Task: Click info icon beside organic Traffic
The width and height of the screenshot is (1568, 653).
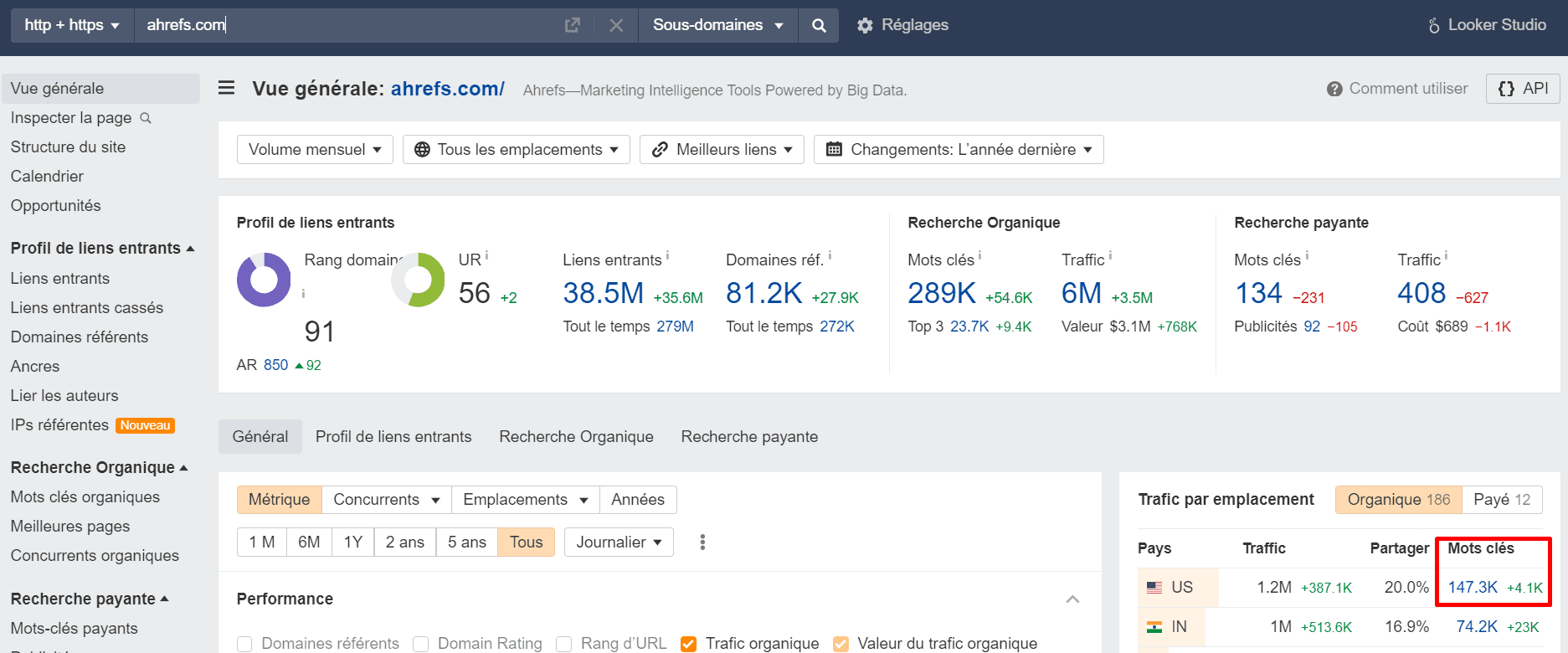Action: pos(1110,255)
